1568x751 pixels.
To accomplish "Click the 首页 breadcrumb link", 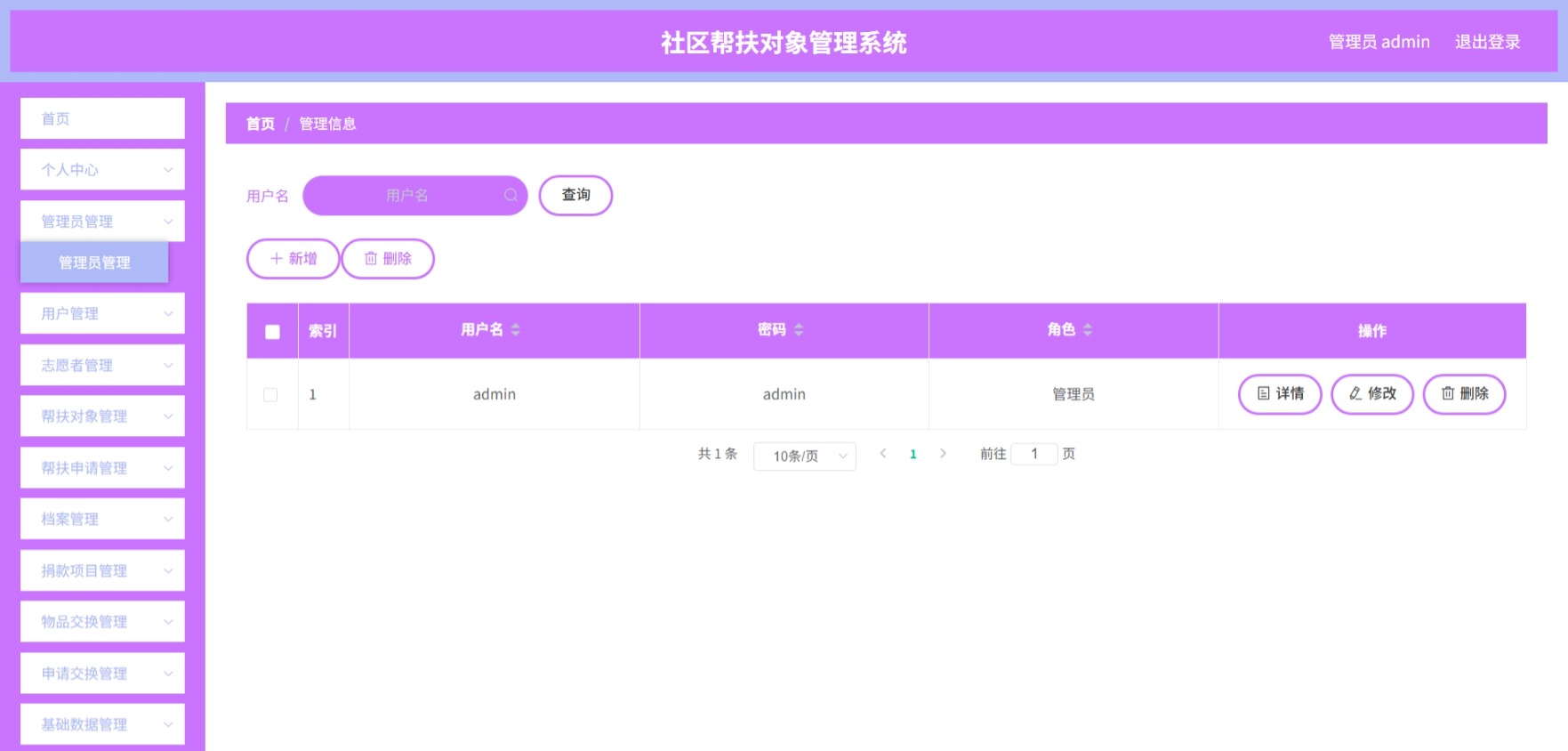I will [261, 124].
